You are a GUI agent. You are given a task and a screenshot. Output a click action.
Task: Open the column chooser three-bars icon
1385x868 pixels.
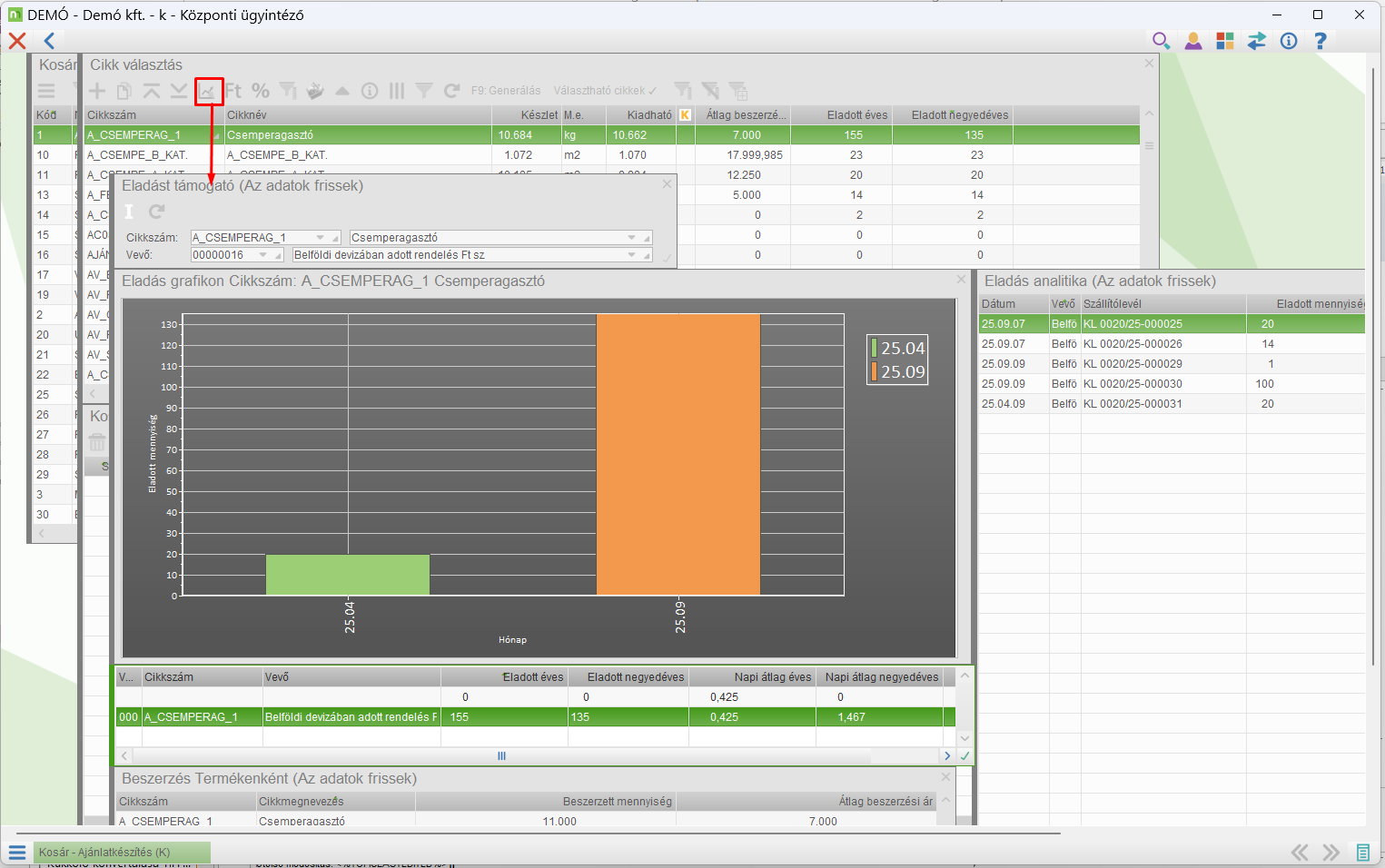(397, 91)
